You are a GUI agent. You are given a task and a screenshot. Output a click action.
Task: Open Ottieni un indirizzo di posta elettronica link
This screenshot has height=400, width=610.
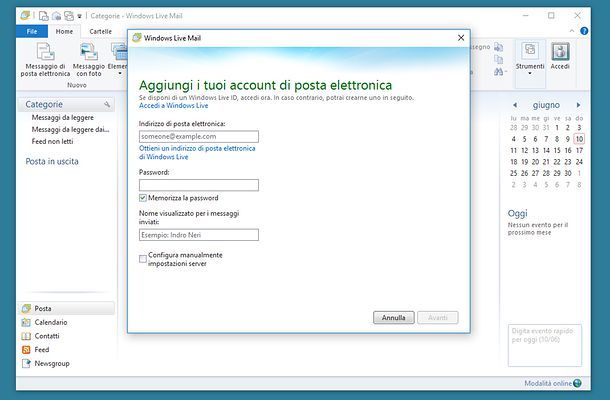click(197, 153)
